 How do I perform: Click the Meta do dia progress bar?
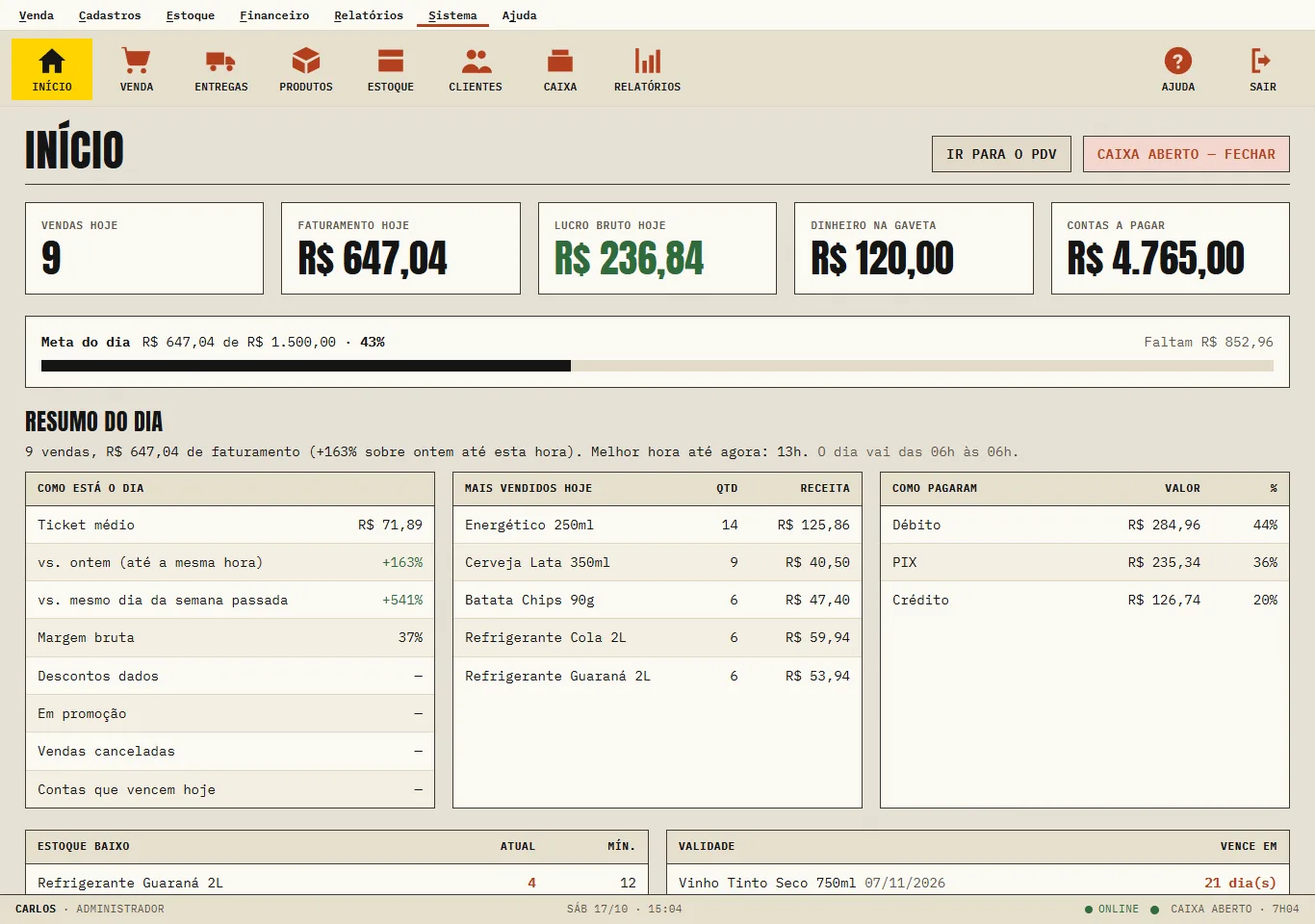tap(657, 366)
